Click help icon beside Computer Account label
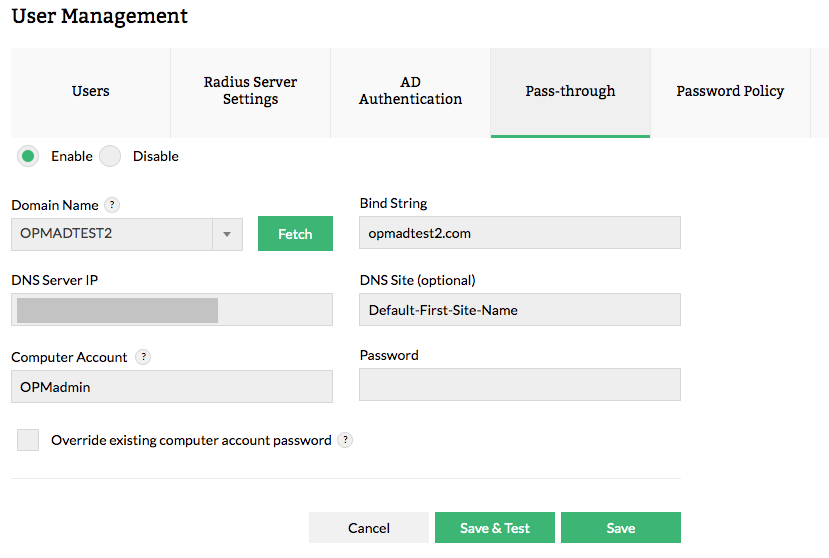829x558 pixels. click(x=143, y=357)
